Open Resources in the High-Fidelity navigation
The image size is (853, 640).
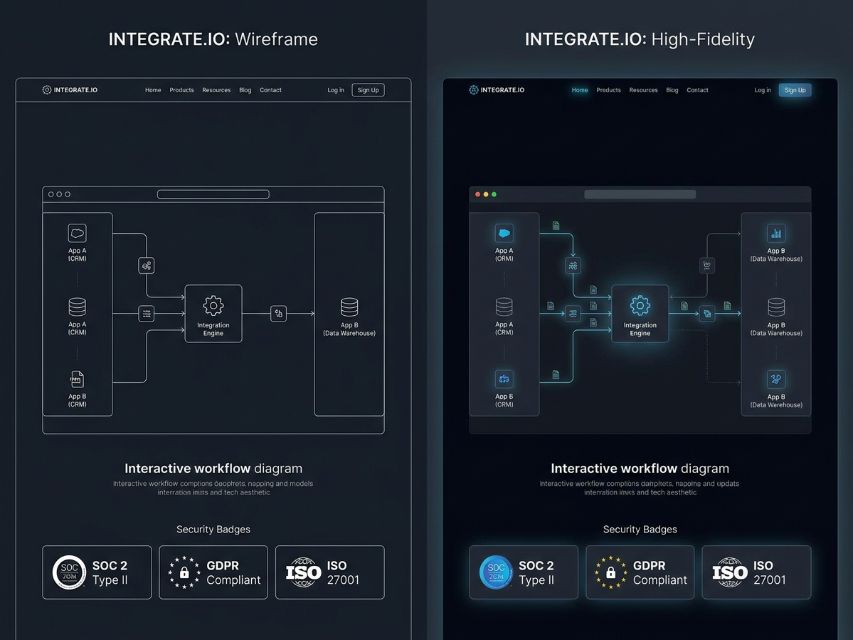pyautogui.click(x=644, y=90)
